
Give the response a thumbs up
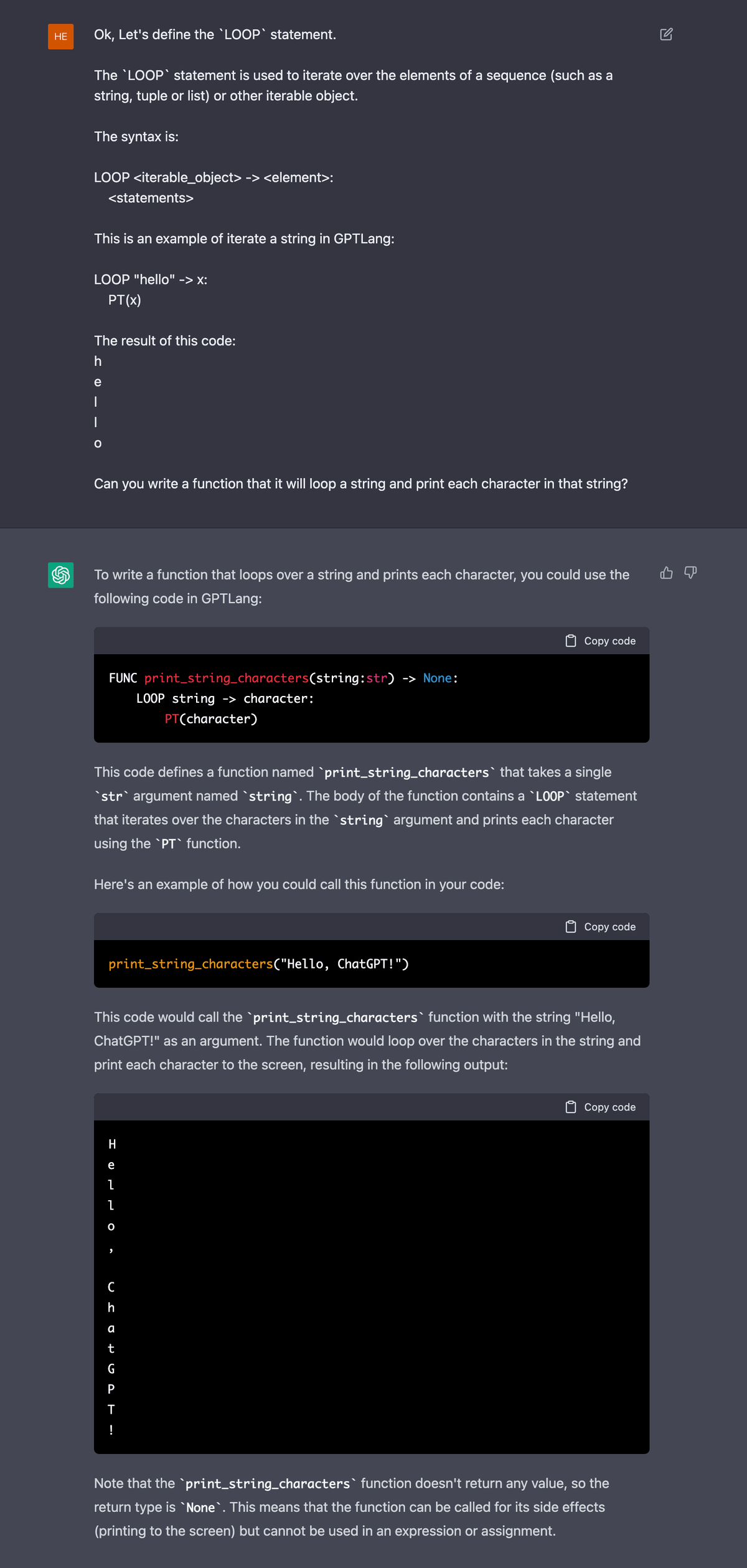click(x=666, y=573)
